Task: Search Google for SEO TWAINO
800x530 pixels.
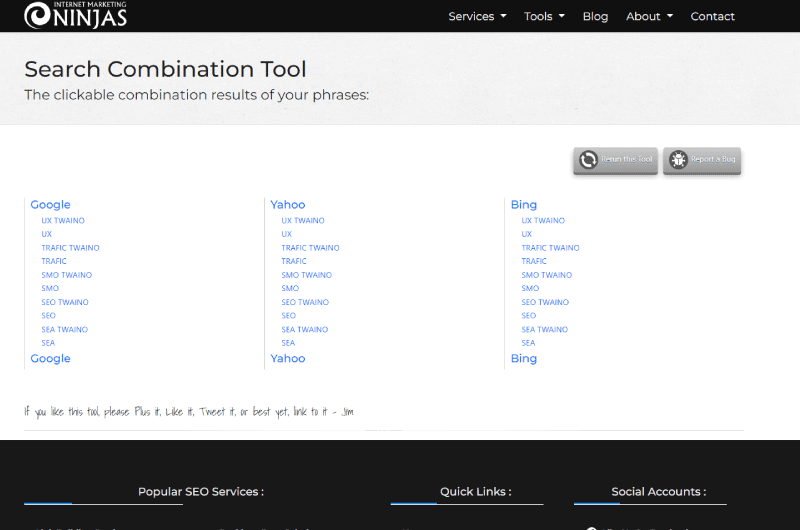Action: point(65,302)
